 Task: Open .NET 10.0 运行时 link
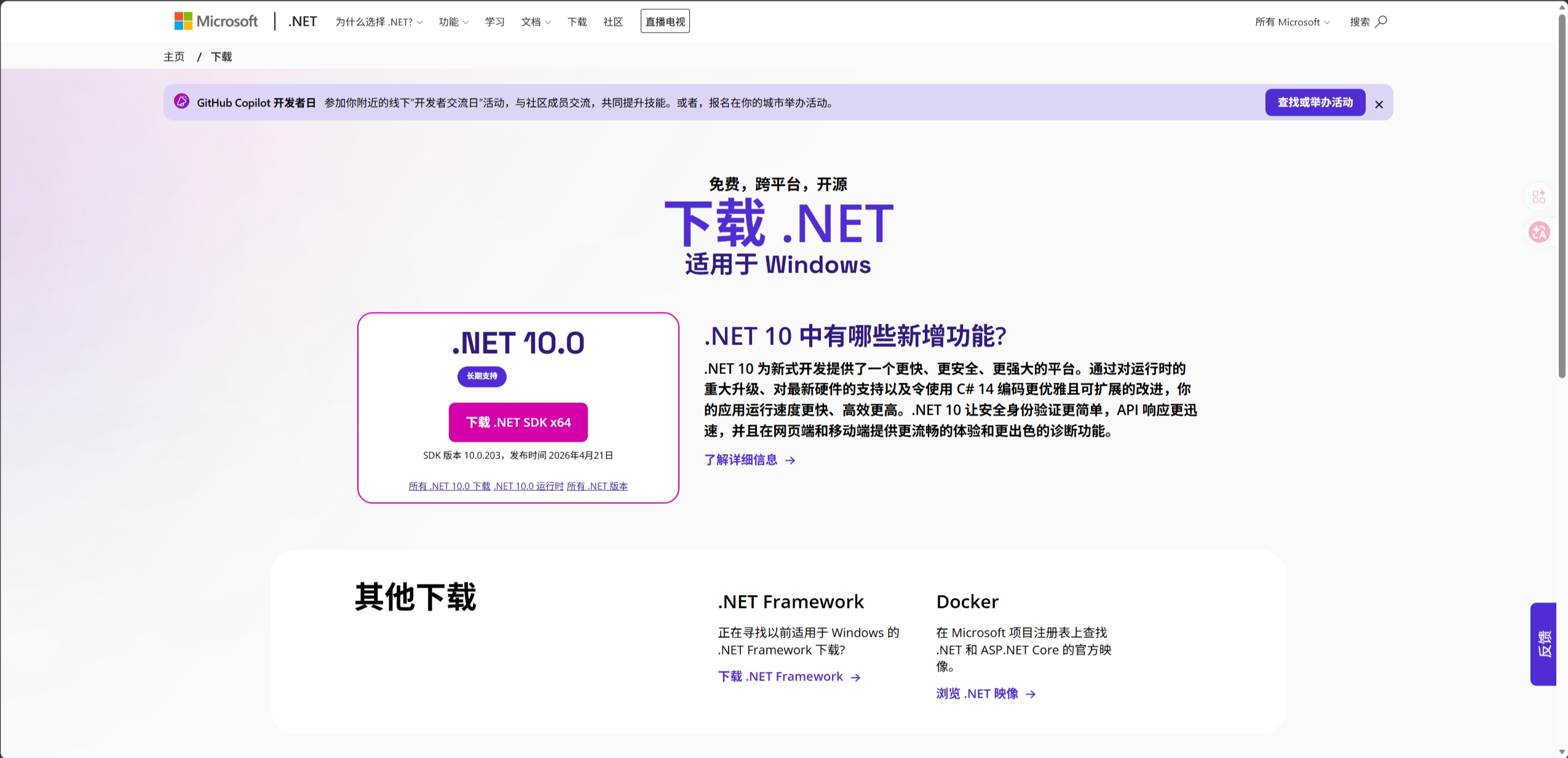[529, 486]
